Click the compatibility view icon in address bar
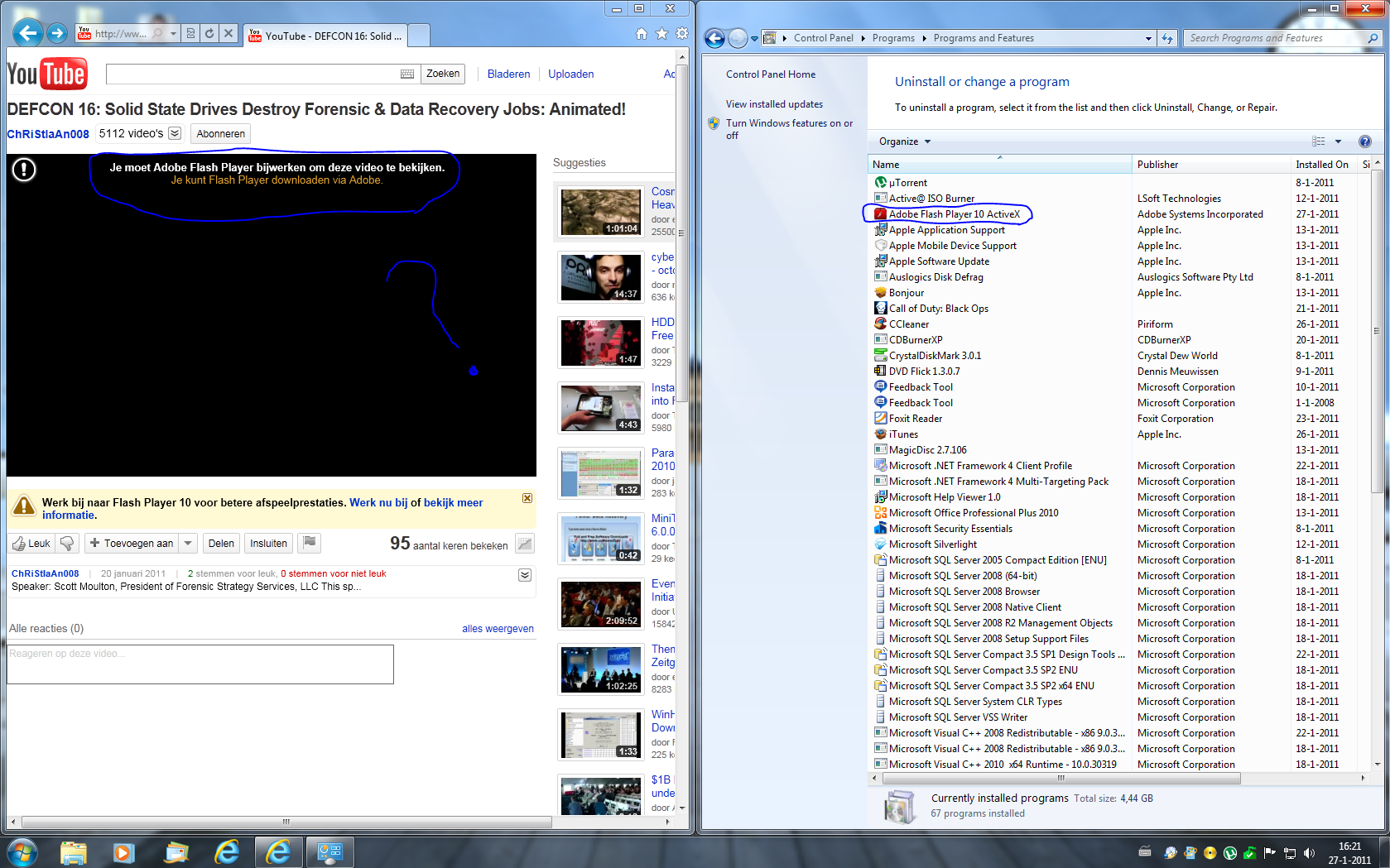Viewport: 1390px width, 868px height. click(191, 34)
